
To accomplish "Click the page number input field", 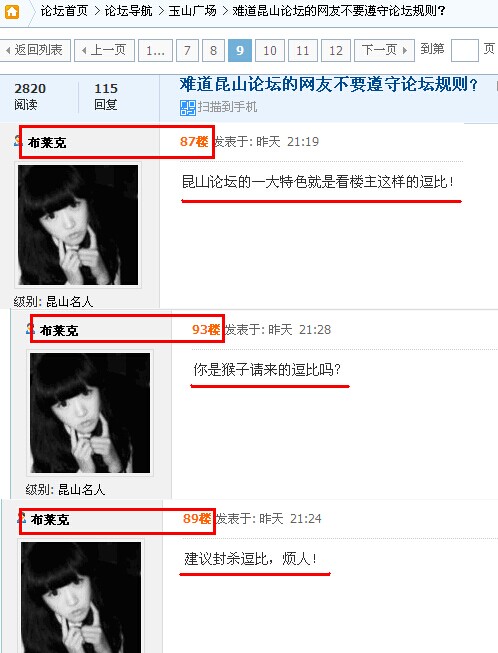I will coord(465,50).
